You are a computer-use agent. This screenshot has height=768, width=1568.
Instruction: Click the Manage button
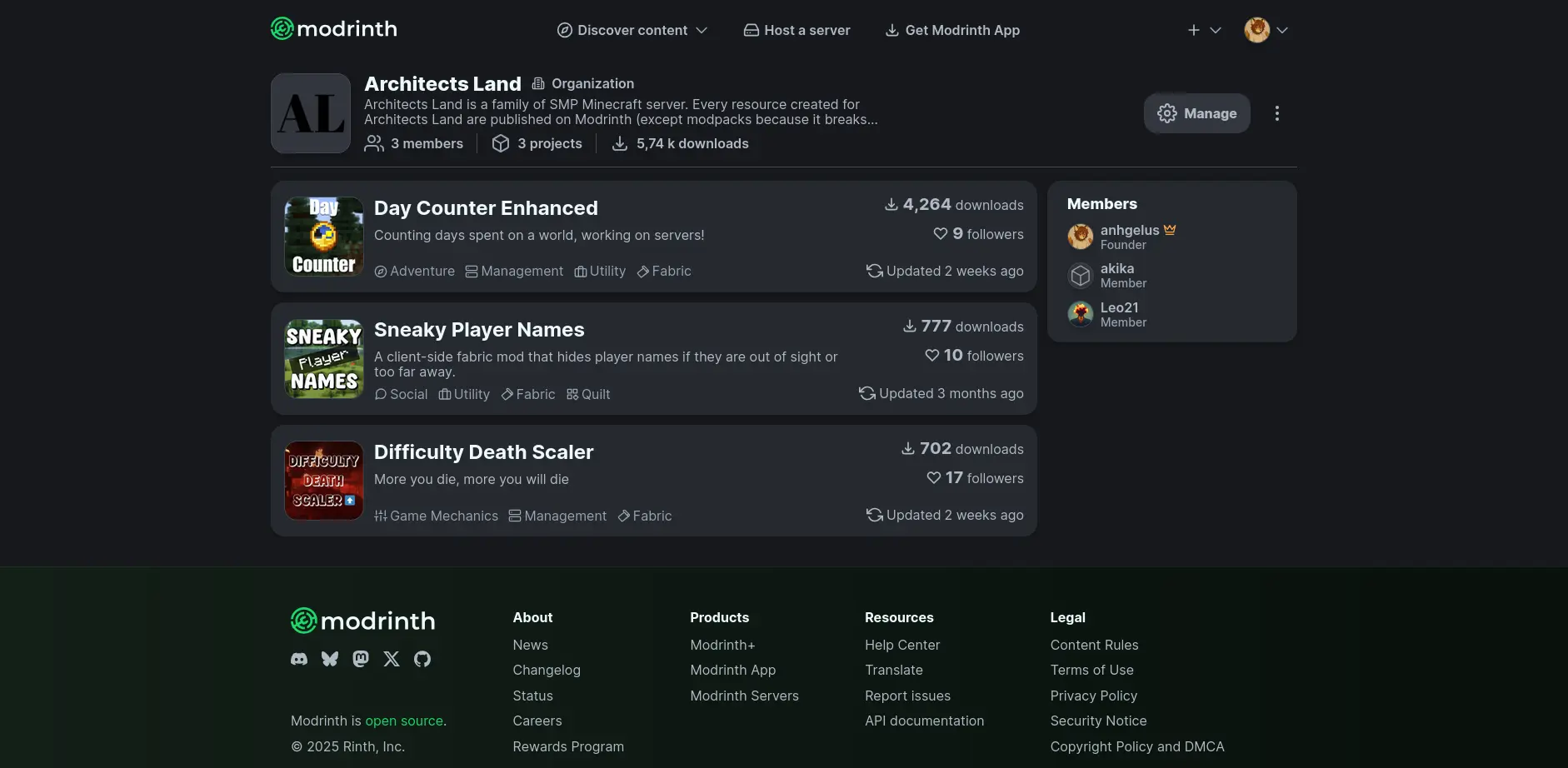coord(1196,113)
